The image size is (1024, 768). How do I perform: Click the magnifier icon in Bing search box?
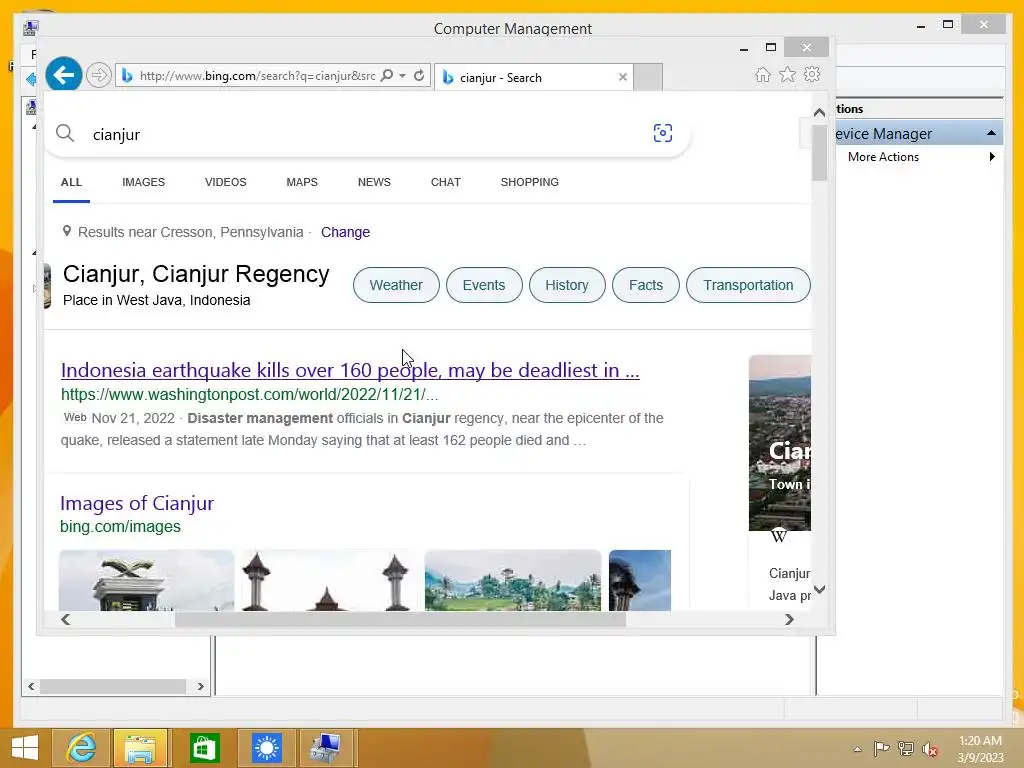[65, 133]
